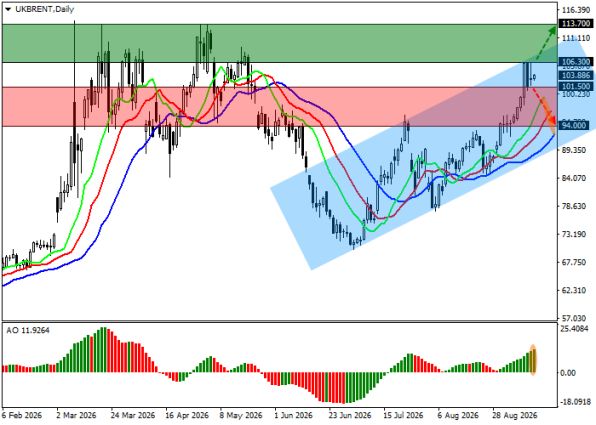This screenshot has width=596, height=425.
Task: Click the 73.190 price axis value
Action: [x=574, y=234]
